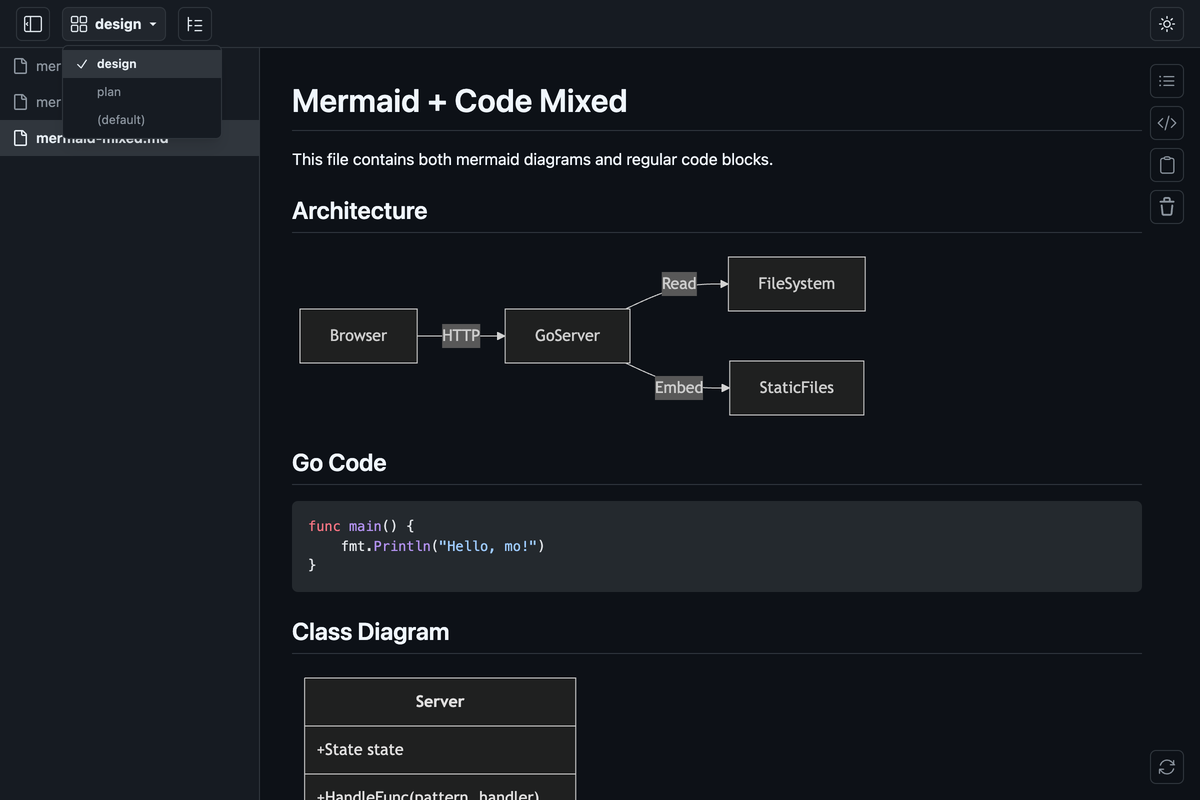
Task: Click the Read edge label
Action: 679,284
